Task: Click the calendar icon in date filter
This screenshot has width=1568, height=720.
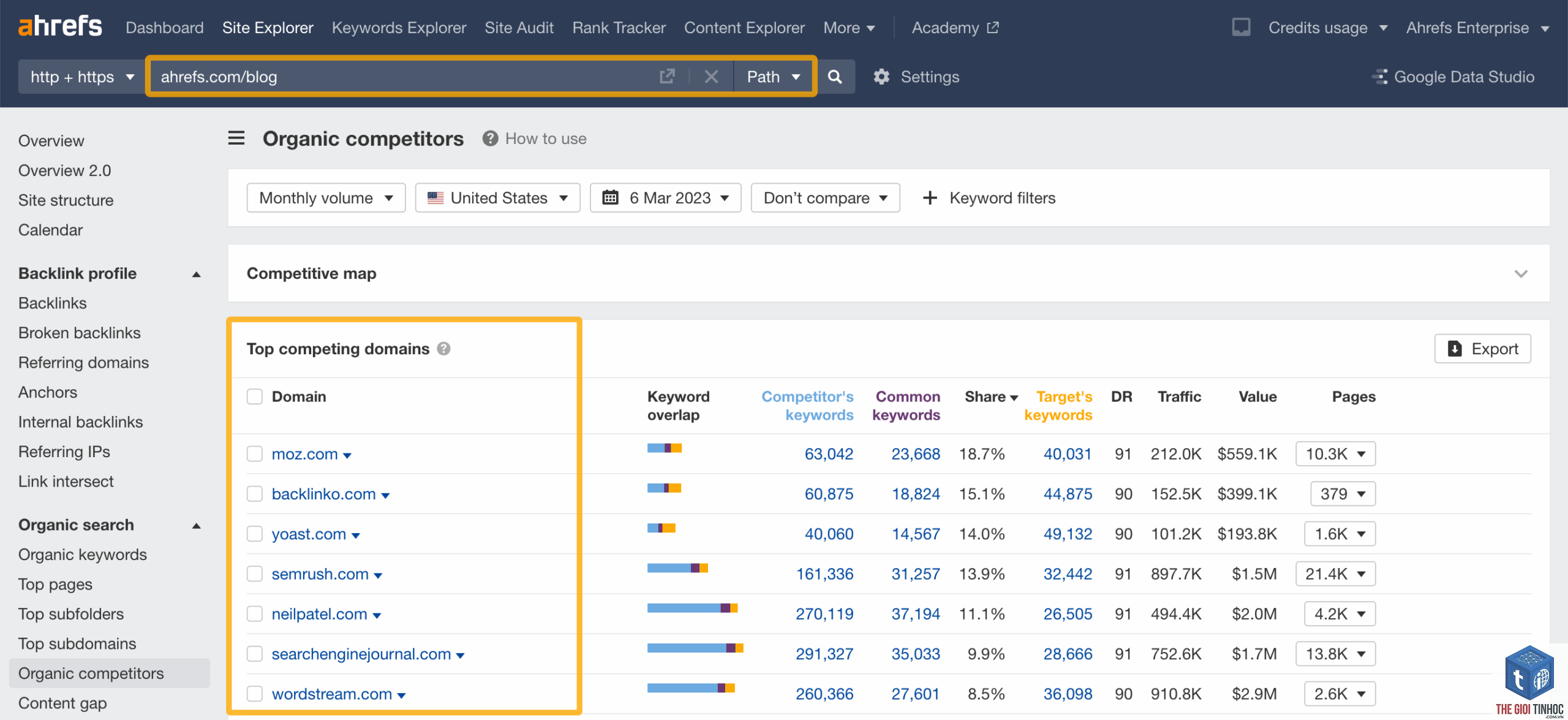Action: pyautogui.click(x=610, y=197)
